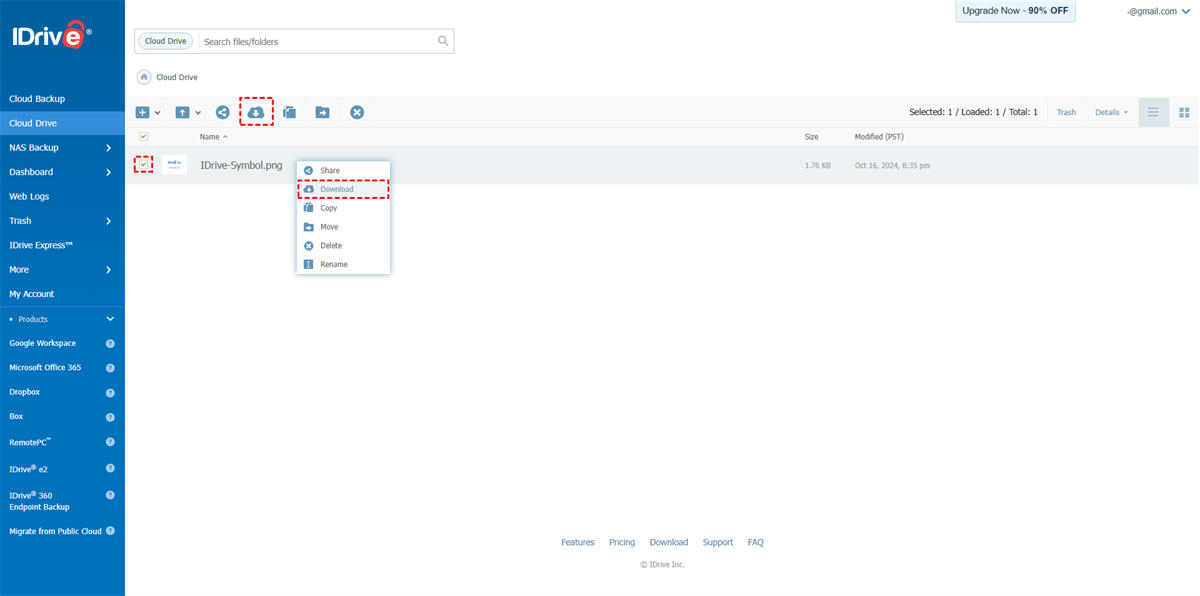Open Microsoft Office 365 help question icon
Image resolution: width=1200 pixels, height=596 pixels.
110,368
